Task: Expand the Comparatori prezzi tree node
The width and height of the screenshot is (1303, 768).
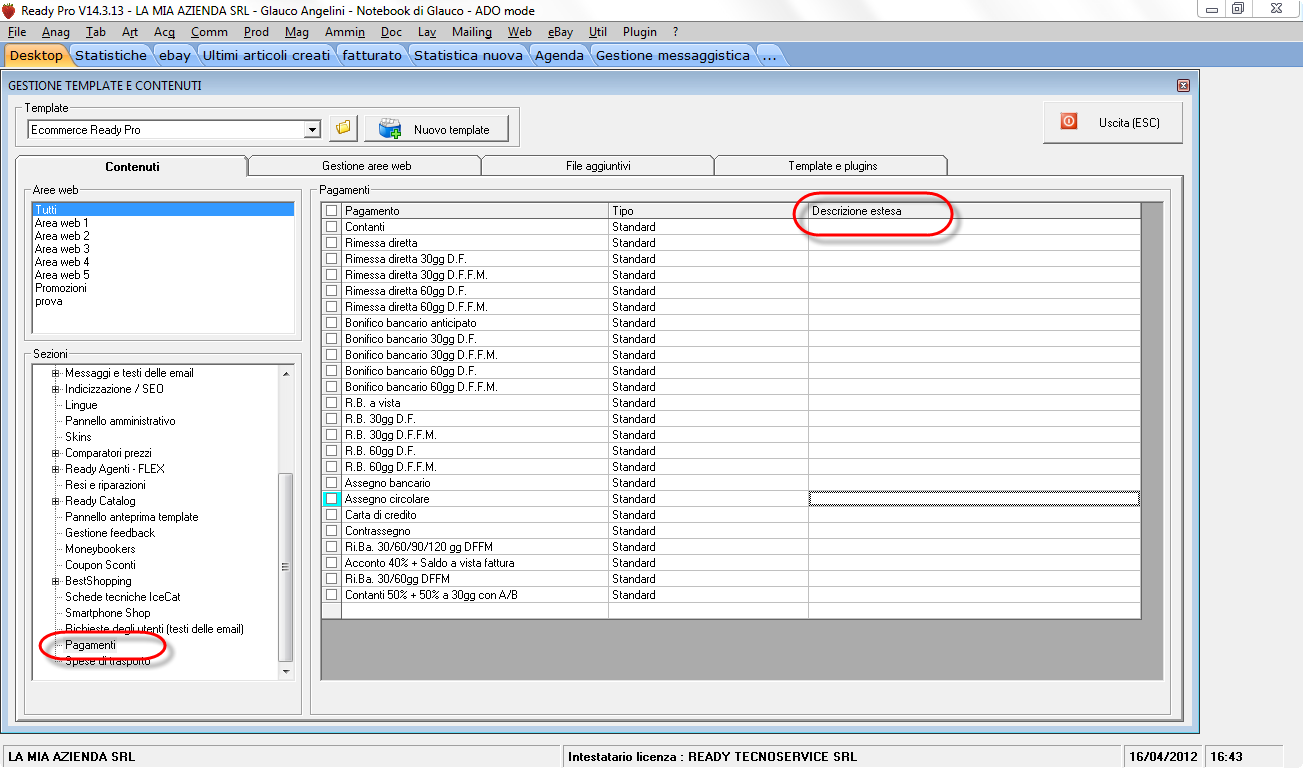Action: pyautogui.click(x=56, y=453)
